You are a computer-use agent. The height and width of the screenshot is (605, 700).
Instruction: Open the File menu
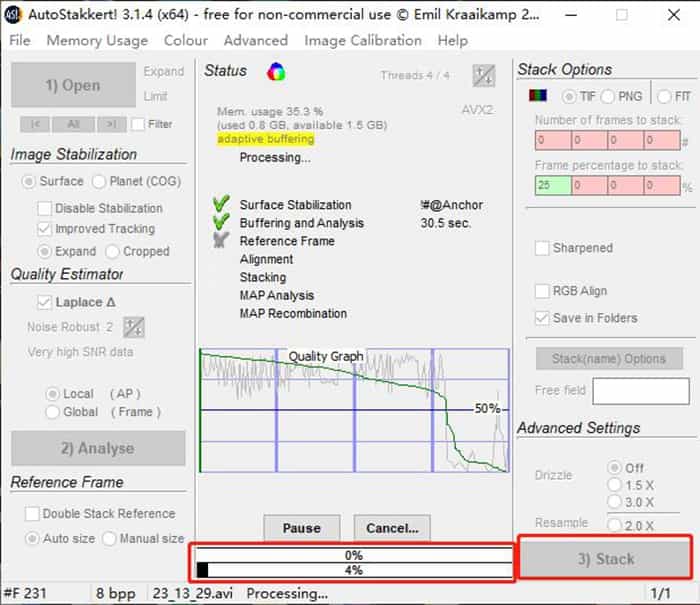[20, 40]
